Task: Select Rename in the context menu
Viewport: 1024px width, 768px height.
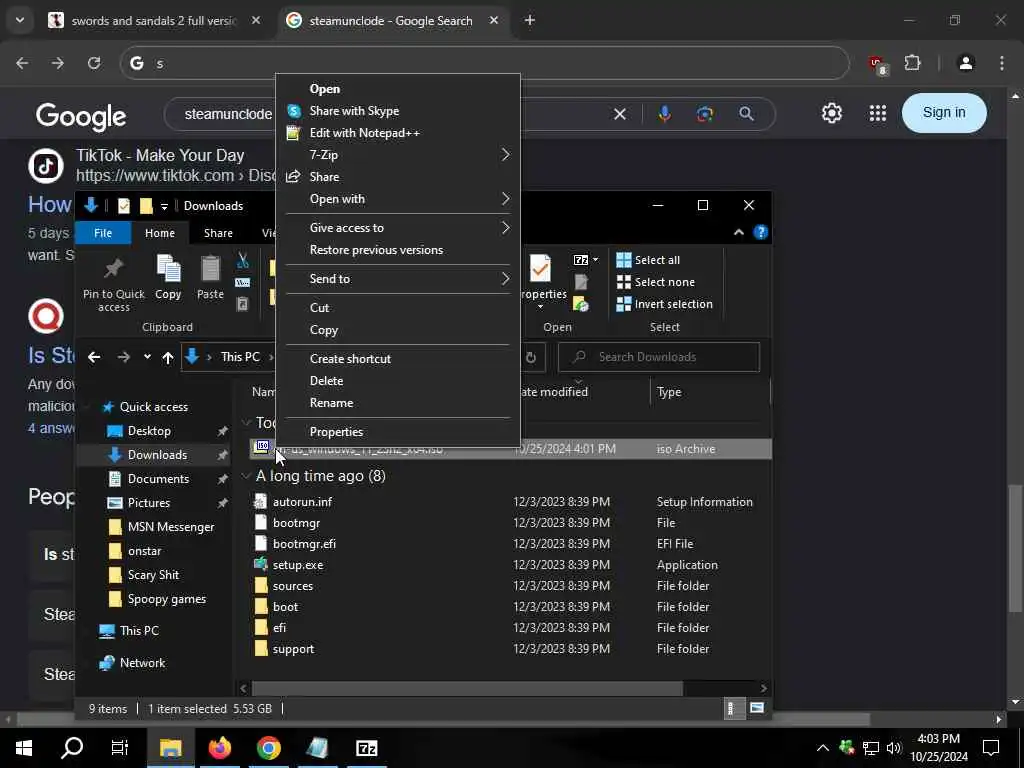Action: pos(331,403)
